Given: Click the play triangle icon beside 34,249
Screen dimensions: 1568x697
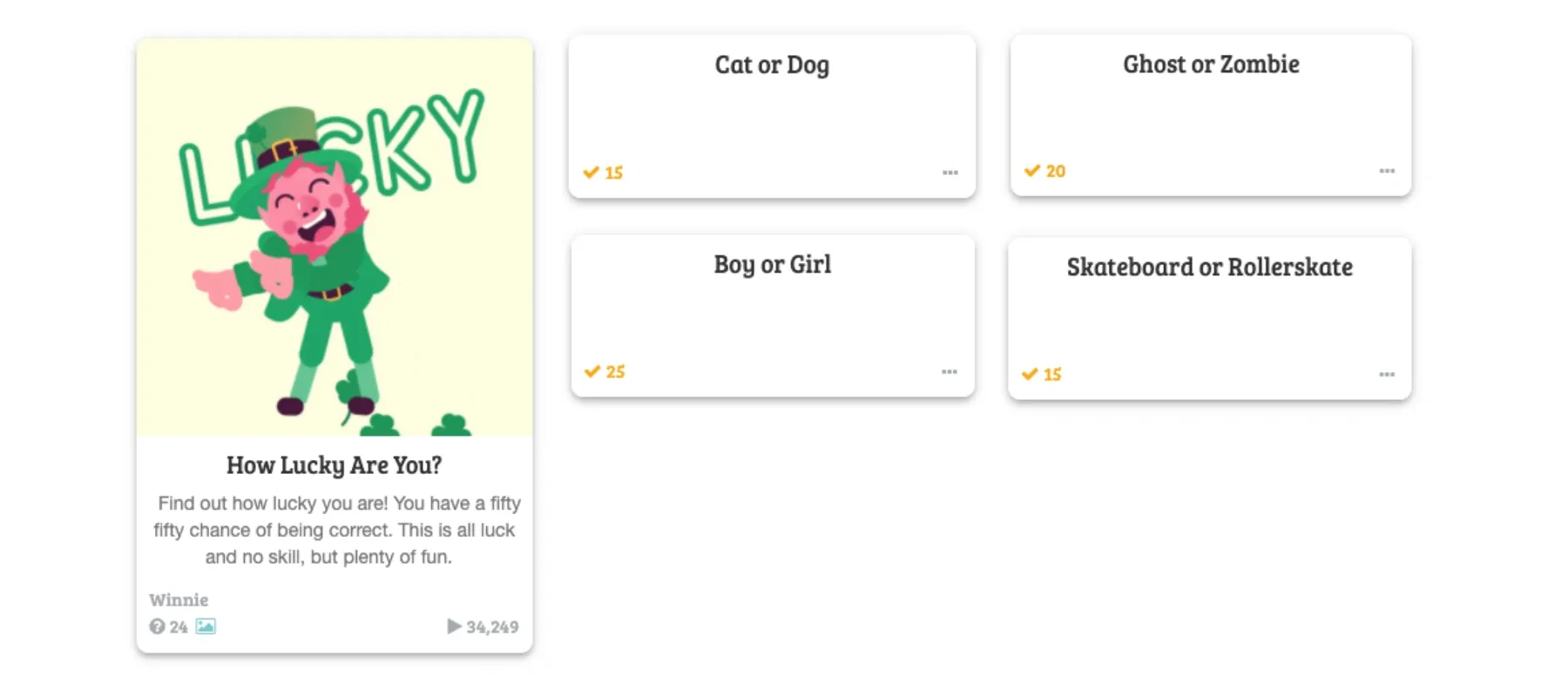Looking at the screenshot, I should pos(454,626).
